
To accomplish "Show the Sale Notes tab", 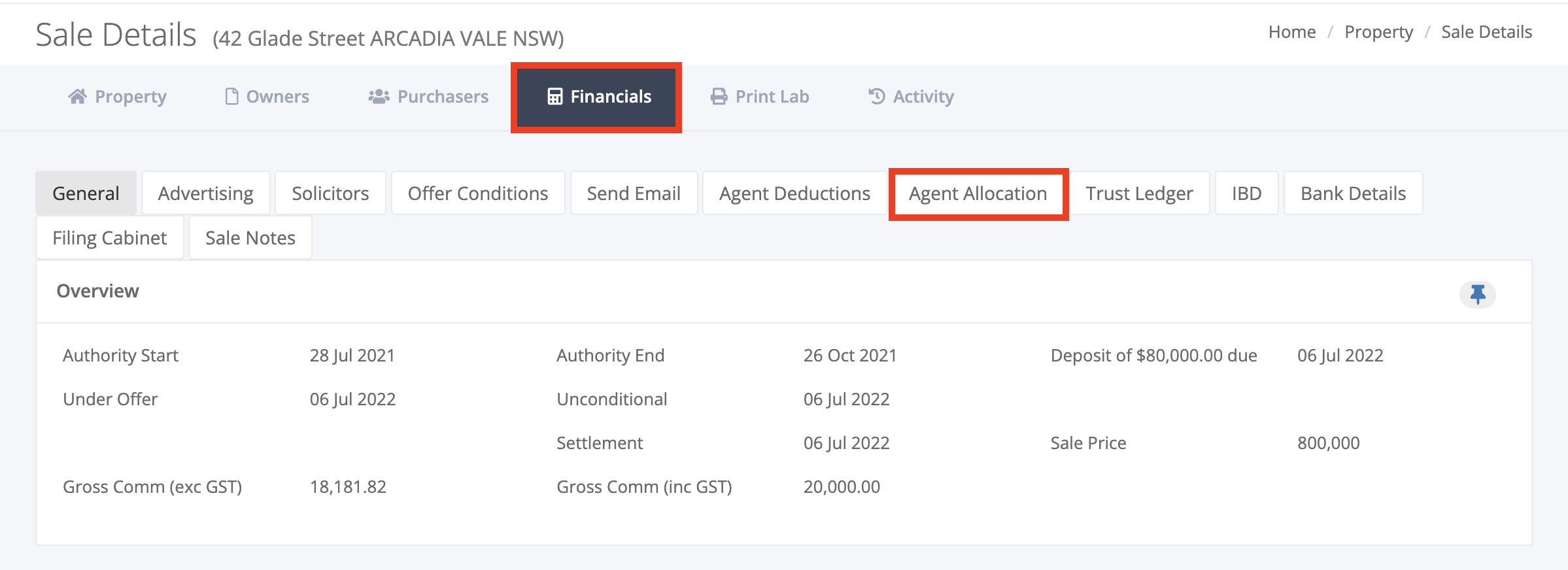I will [250, 238].
